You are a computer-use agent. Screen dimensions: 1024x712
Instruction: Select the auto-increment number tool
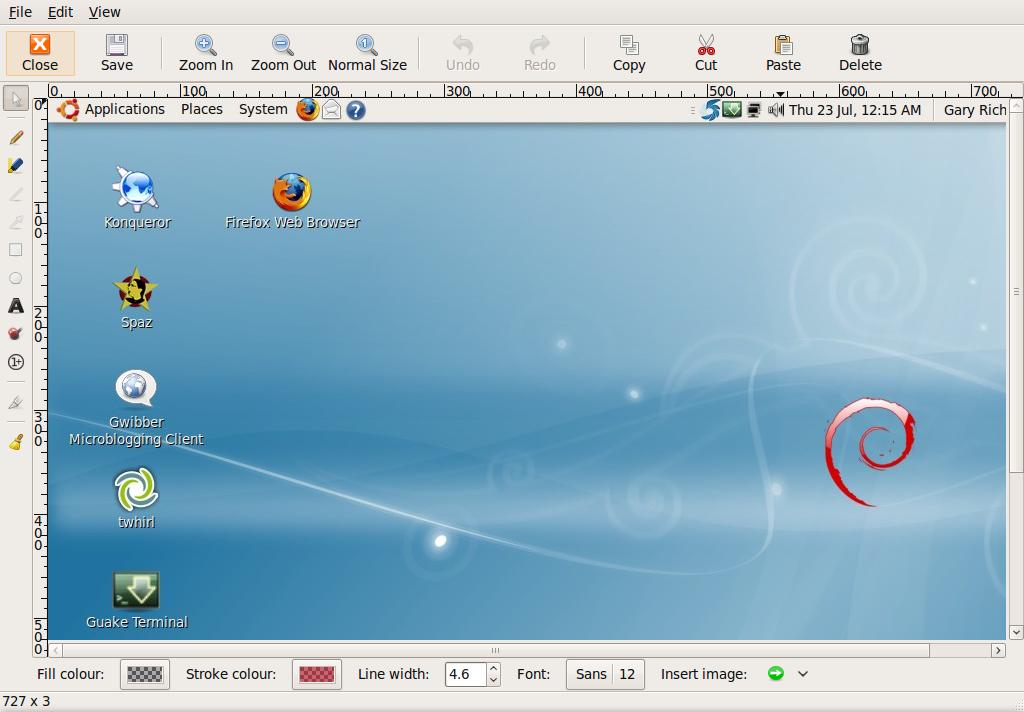[x=16, y=362]
